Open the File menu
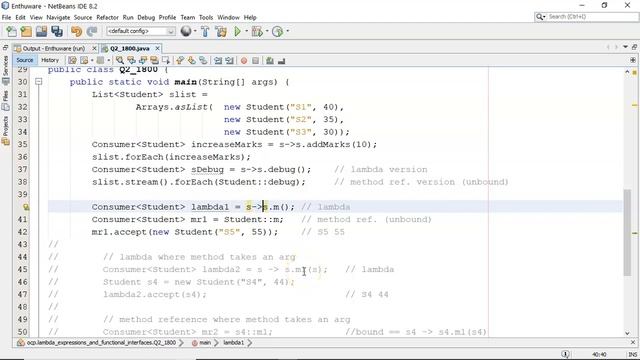The height and width of the screenshot is (360, 640). click(6, 18)
